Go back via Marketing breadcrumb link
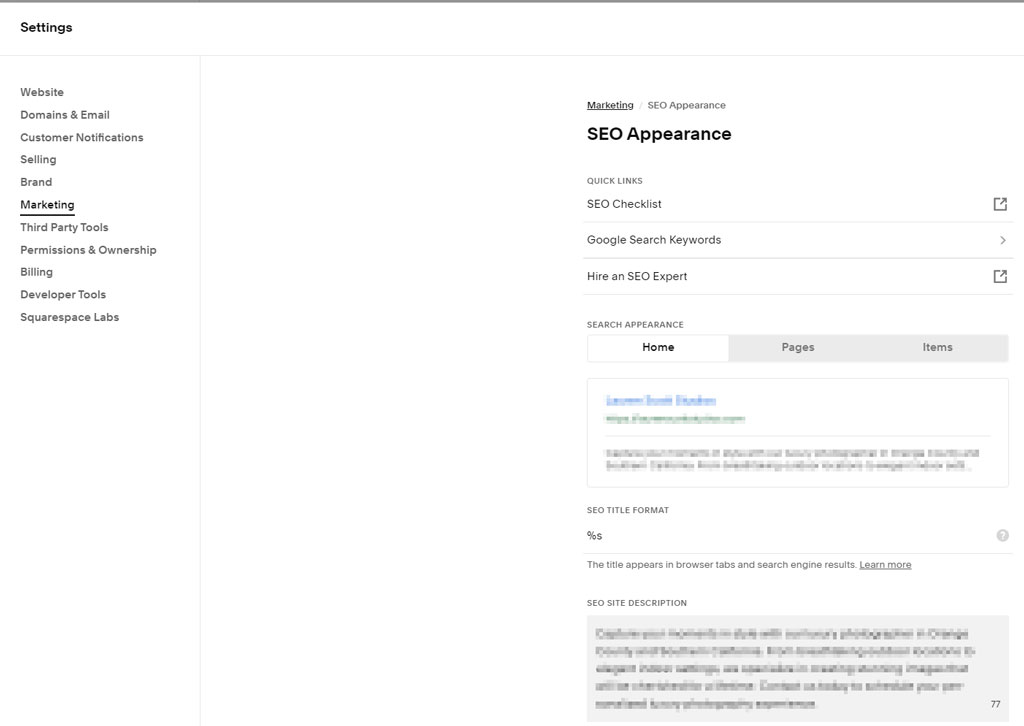This screenshot has width=1024, height=726. 610,105
